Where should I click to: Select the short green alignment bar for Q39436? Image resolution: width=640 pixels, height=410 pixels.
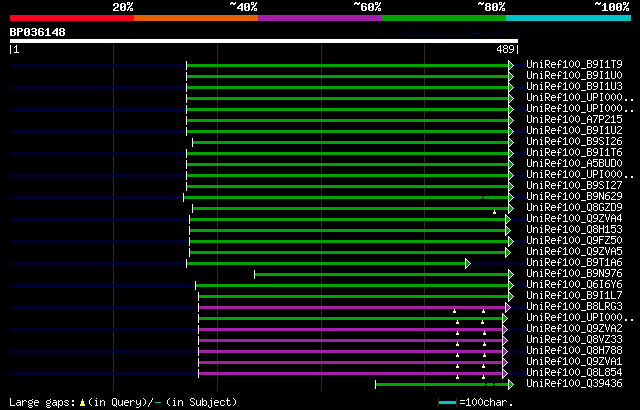click(x=442, y=384)
